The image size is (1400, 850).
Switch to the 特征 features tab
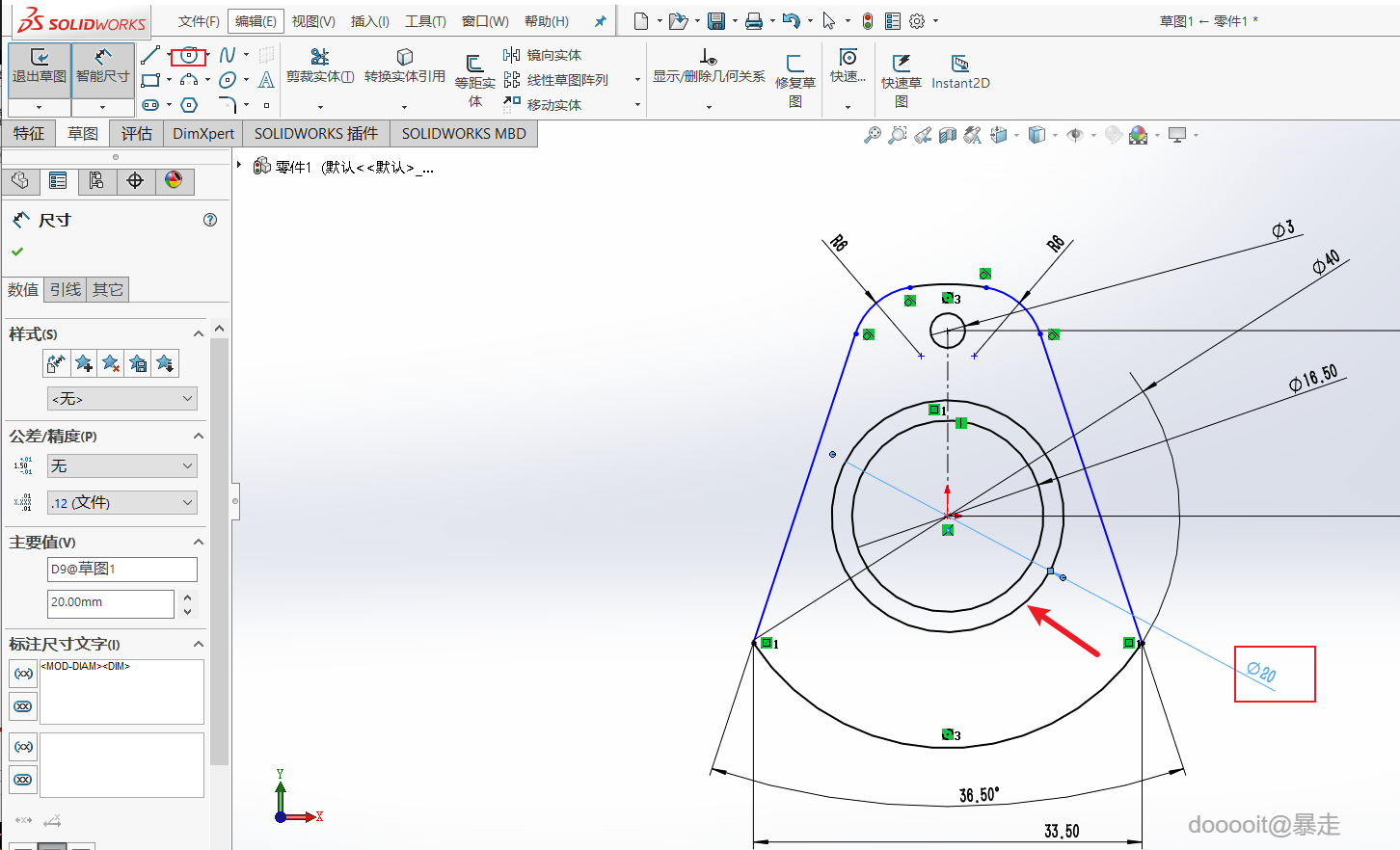coord(28,134)
